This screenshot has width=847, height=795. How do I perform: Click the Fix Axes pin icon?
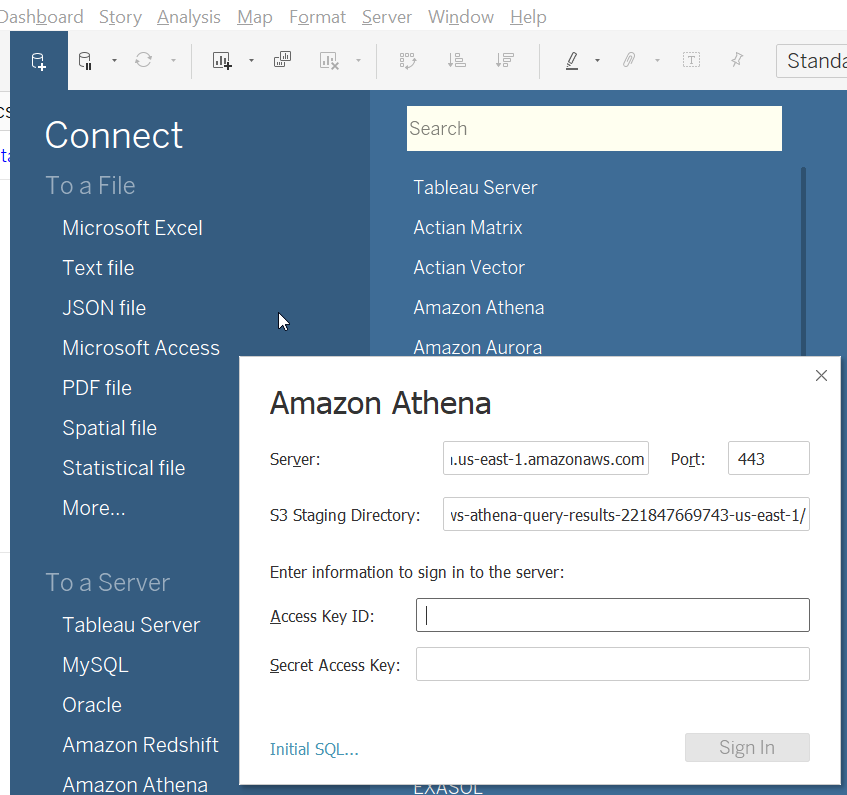coord(736,60)
